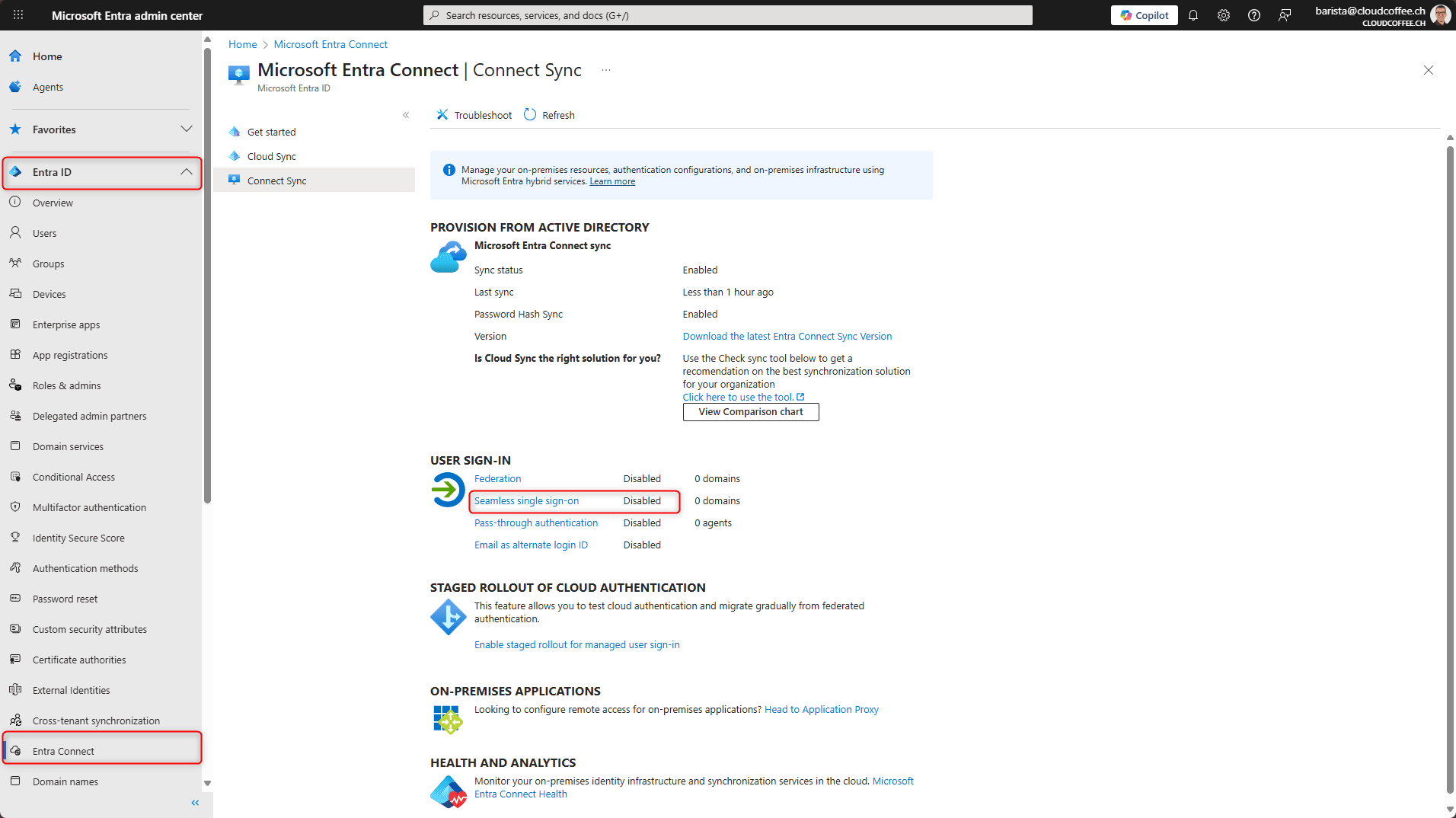The height and width of the screenshot is (818, 1456).
Task: Expand the Favorites section
Action: (186, 129)
